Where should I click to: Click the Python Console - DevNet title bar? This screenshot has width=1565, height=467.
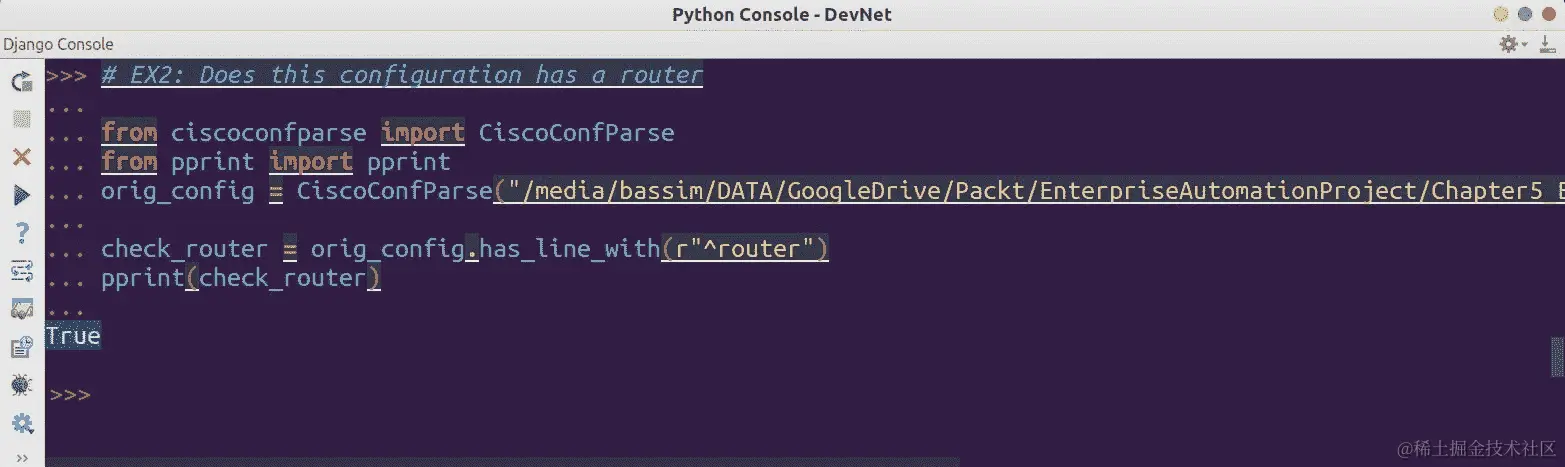(782, 14)
